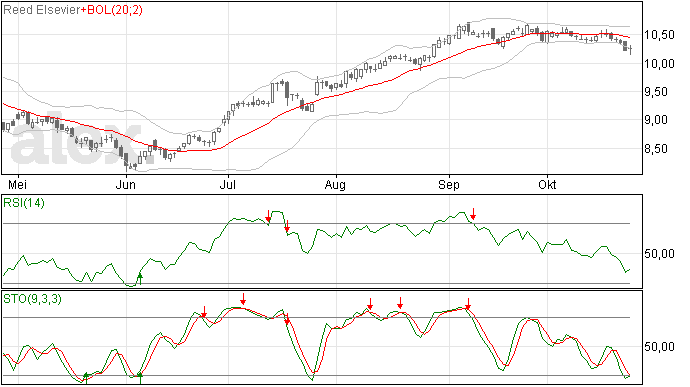
Task: Click the September red sell arrow in RSI panel
Action: click(473, 214)
